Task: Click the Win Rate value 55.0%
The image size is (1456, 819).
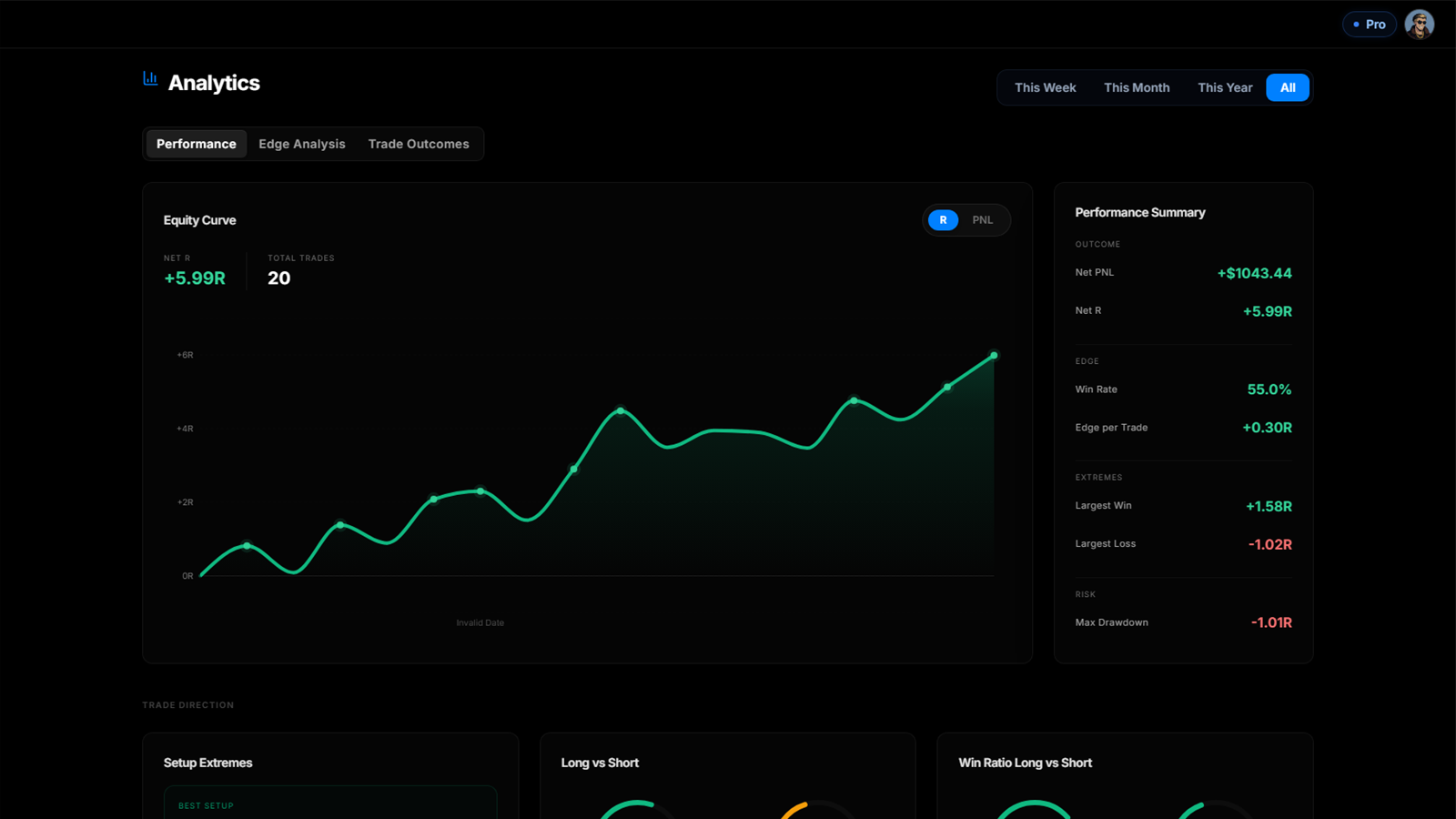Action: click(1269, 389)
